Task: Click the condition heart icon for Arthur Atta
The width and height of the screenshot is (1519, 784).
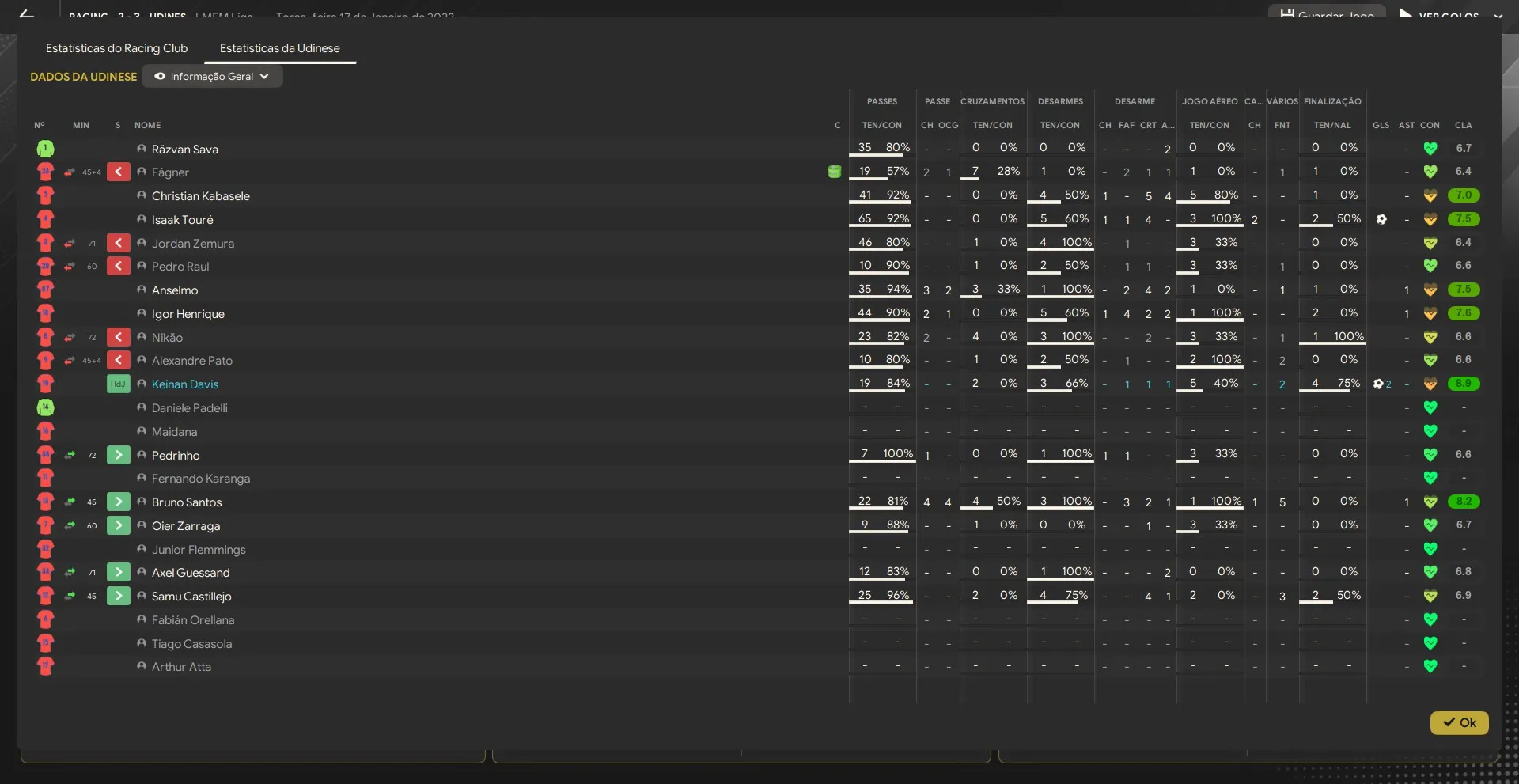Action: click(x=1430, y=666)
